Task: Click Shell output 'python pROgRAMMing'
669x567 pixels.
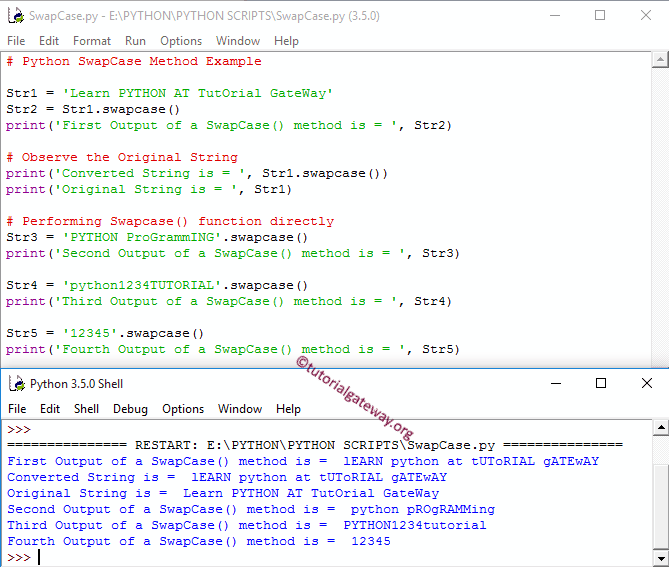Action: pyautogui.click(x=422, y=509)
